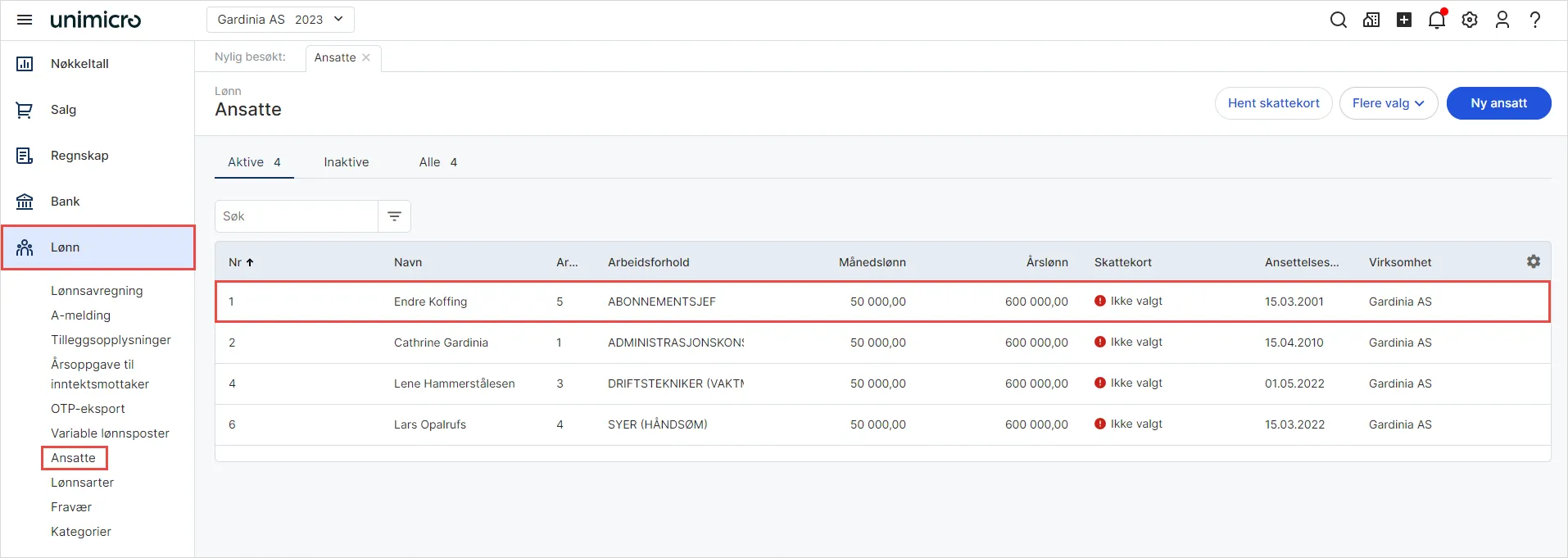Expand the Gardinia AS 2023 company dropdown

click(x=280, y=20)
